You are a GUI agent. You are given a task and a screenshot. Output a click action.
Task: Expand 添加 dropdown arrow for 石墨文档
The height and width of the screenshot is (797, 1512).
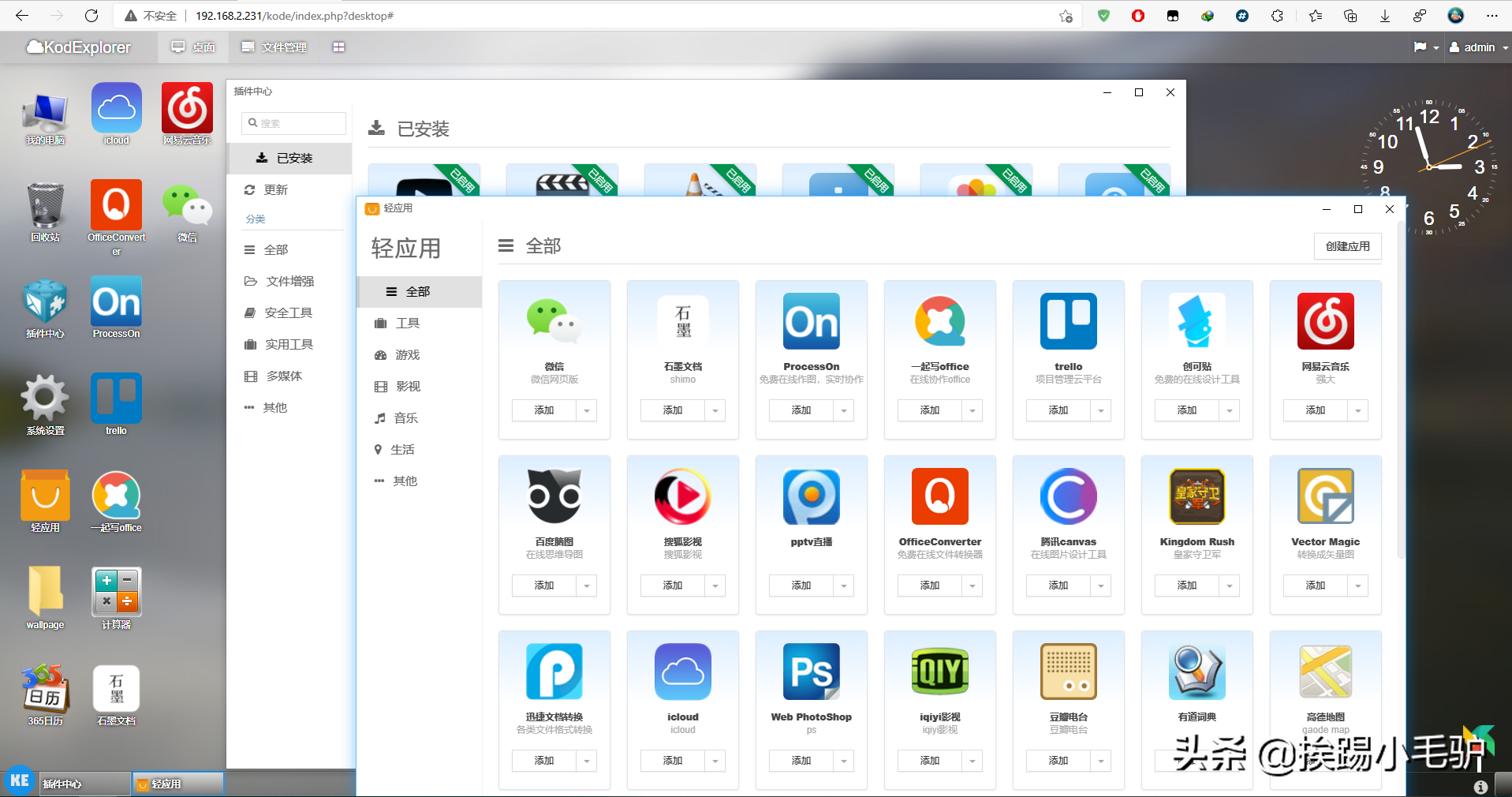click(715, 410)
